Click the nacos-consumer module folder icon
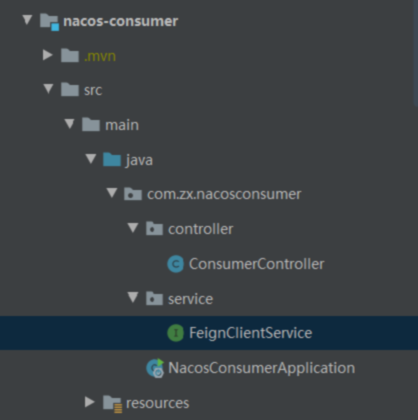 point(49,22)
